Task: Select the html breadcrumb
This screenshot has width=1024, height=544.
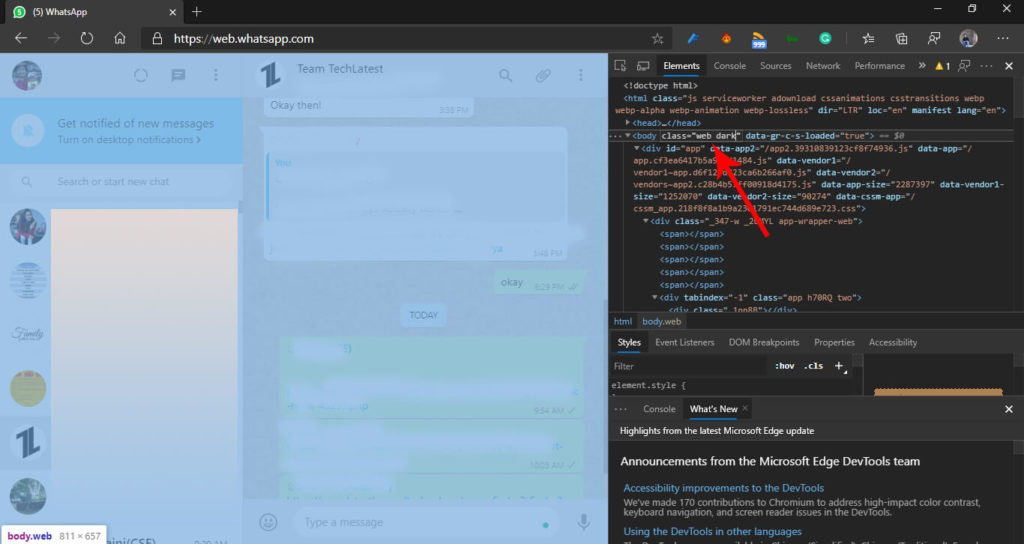Action: click(x=622, y=321)
